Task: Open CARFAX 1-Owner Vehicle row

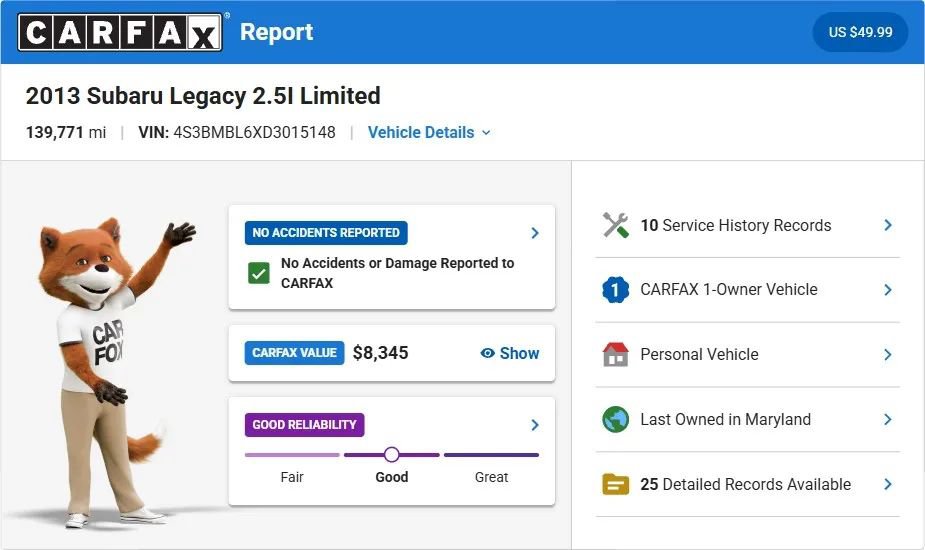Action: tap(747, 290)
